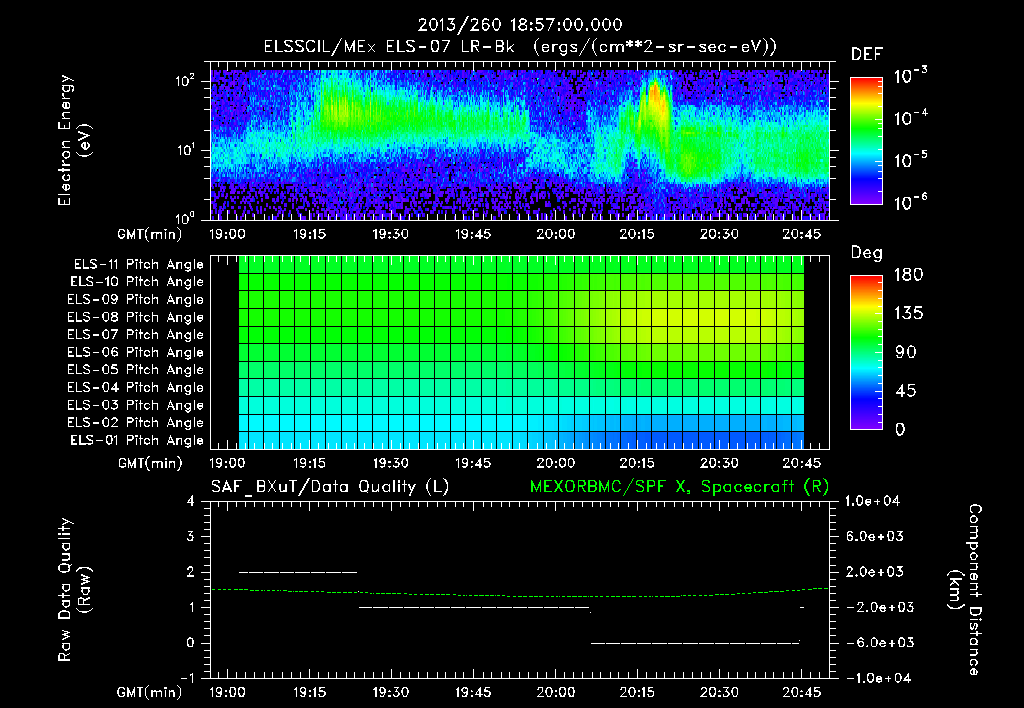
Task: Click the data quality line segment at level 2
Action: [298, 572]
